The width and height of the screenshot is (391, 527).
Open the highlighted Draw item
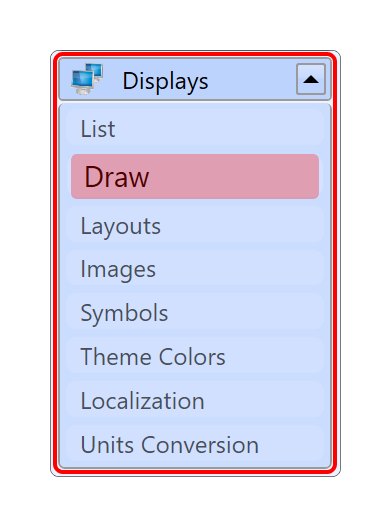(195, 176)
